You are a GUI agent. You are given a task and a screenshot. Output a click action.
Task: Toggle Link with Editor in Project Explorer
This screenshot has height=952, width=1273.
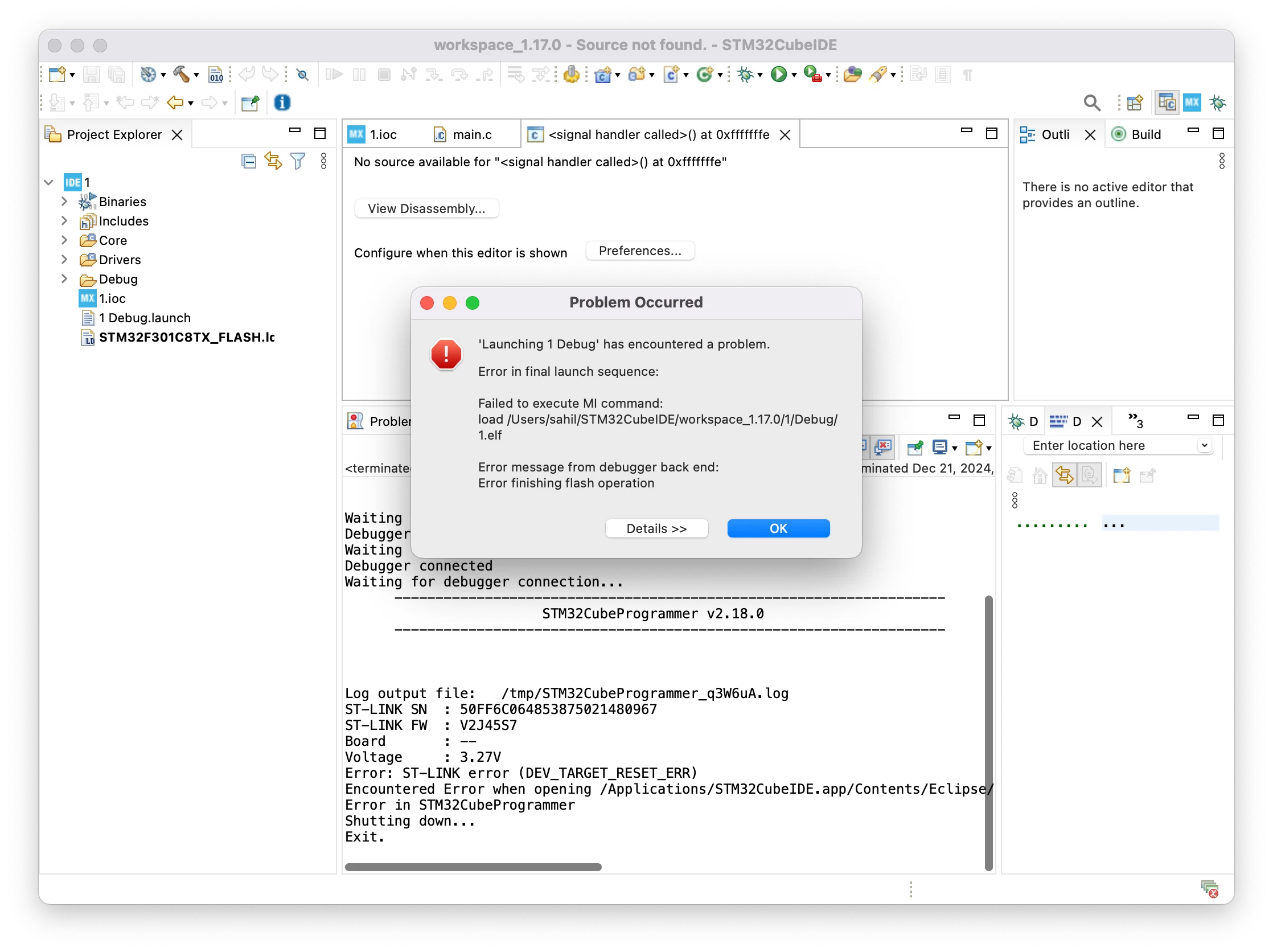[x=273, y=161]
